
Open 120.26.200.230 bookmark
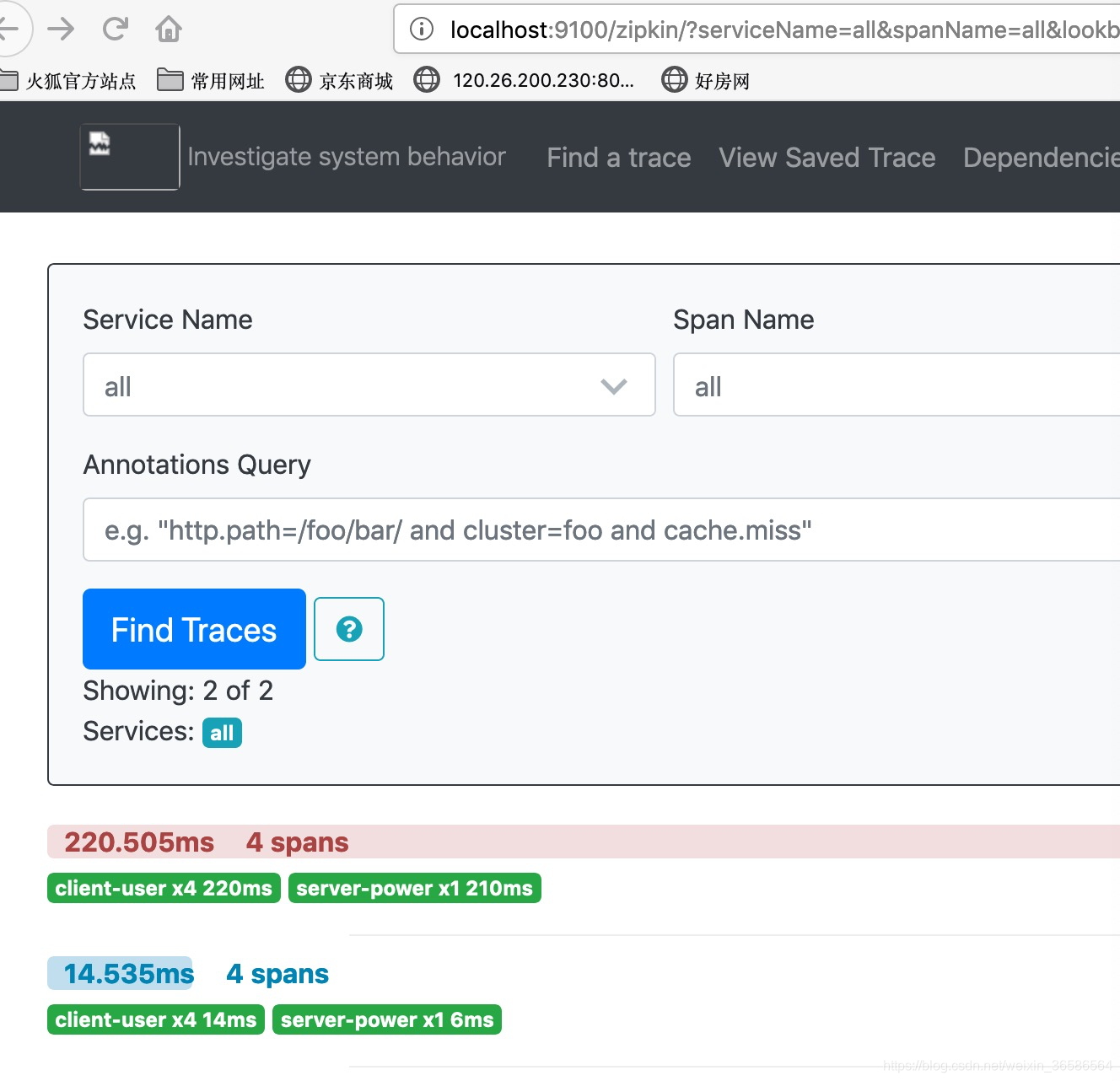[x=524, y=81]
